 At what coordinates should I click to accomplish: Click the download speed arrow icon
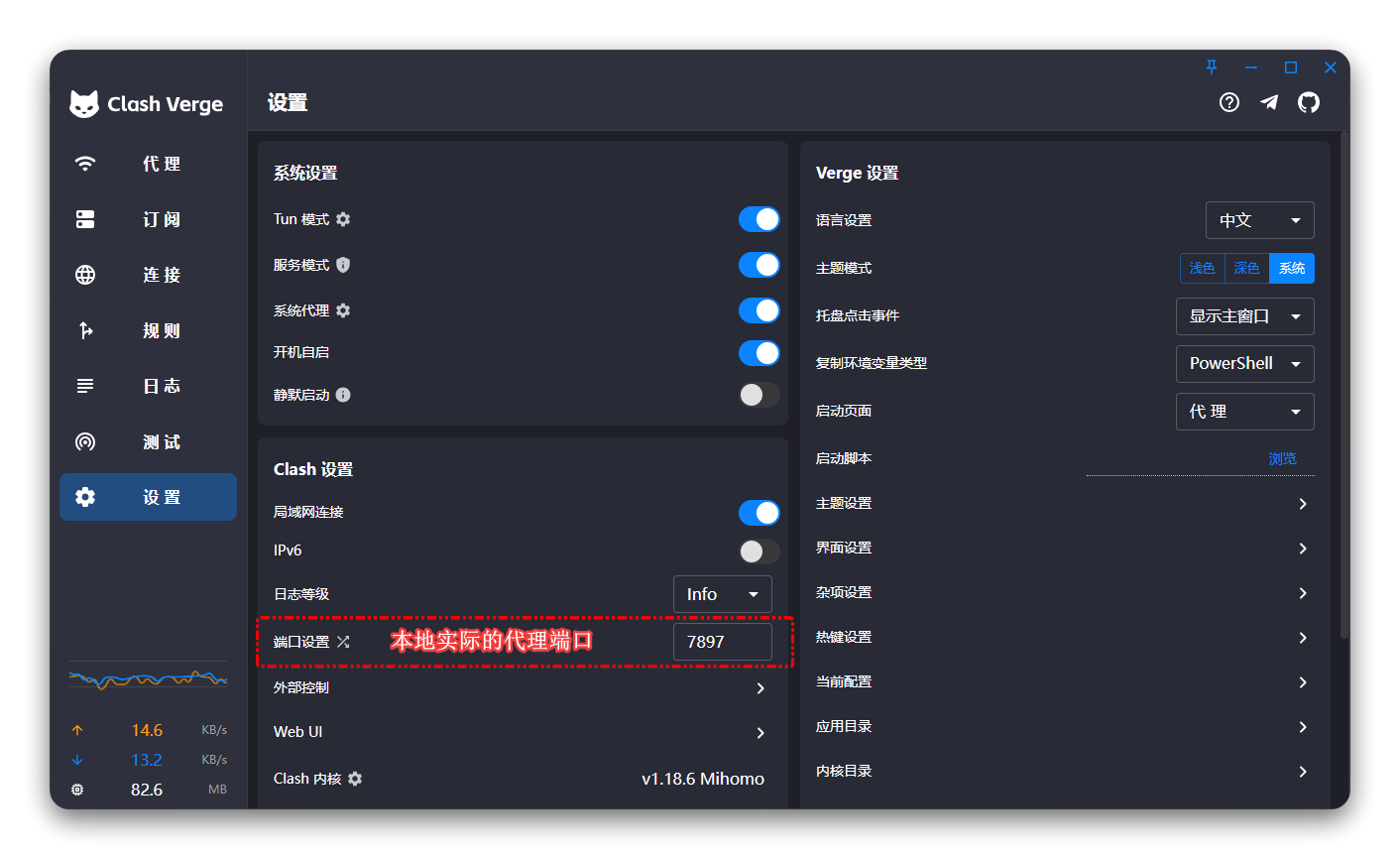coord(77,760)
